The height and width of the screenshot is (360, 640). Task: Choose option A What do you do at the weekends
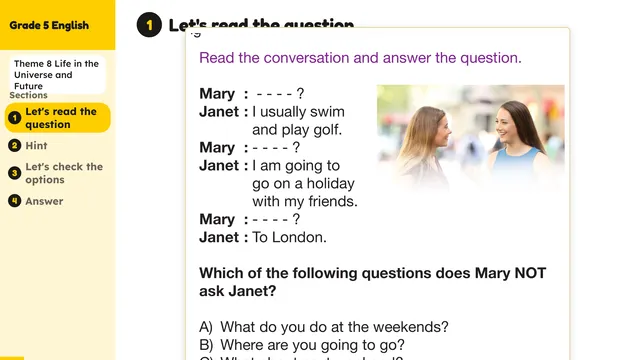pyautogui.click(x=324, y=327)
